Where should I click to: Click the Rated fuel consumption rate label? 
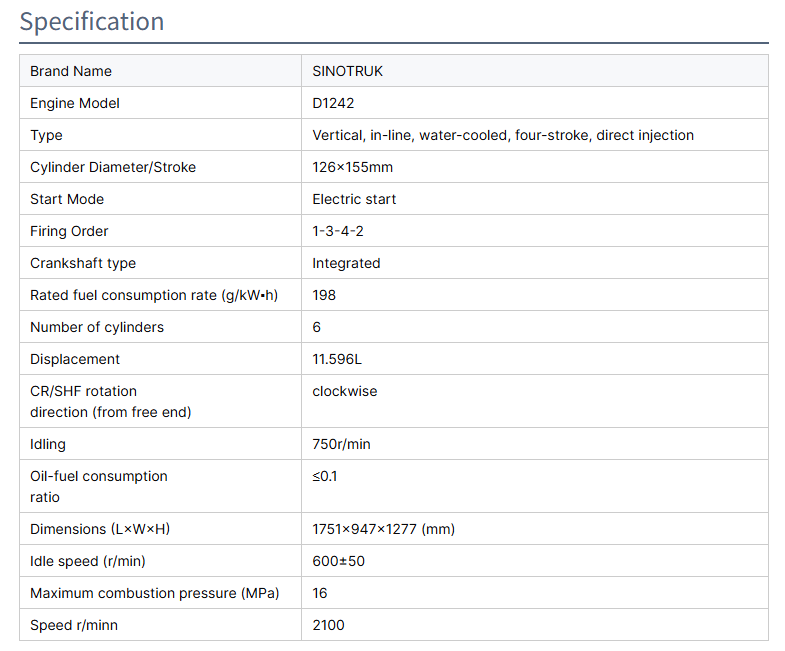pyautogui.click(x=153, y=295)
